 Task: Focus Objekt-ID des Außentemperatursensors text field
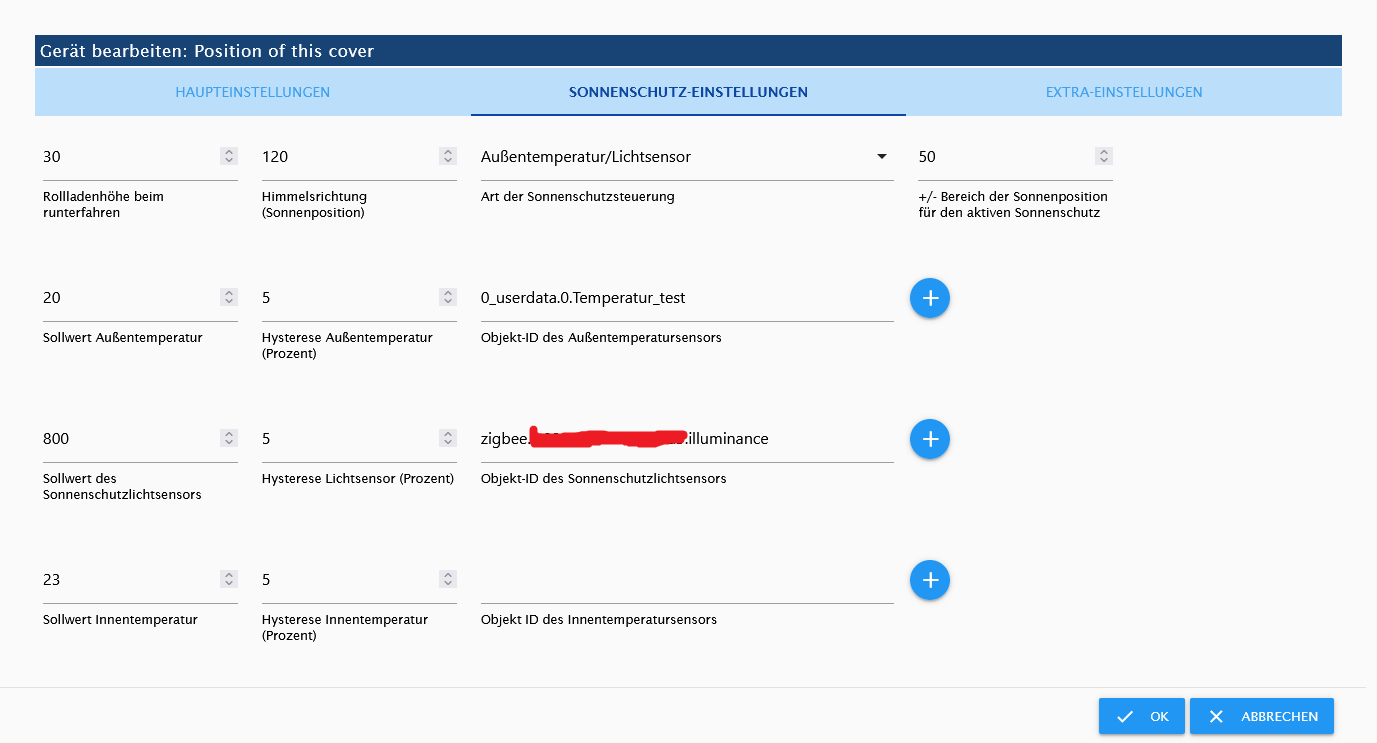687,298
